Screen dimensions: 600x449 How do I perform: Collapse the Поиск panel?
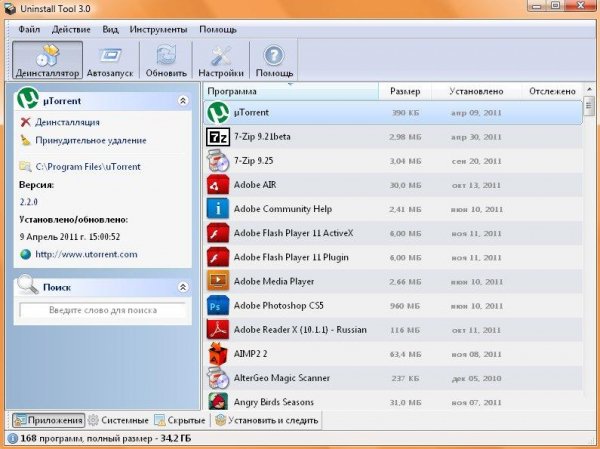[183, 287]
